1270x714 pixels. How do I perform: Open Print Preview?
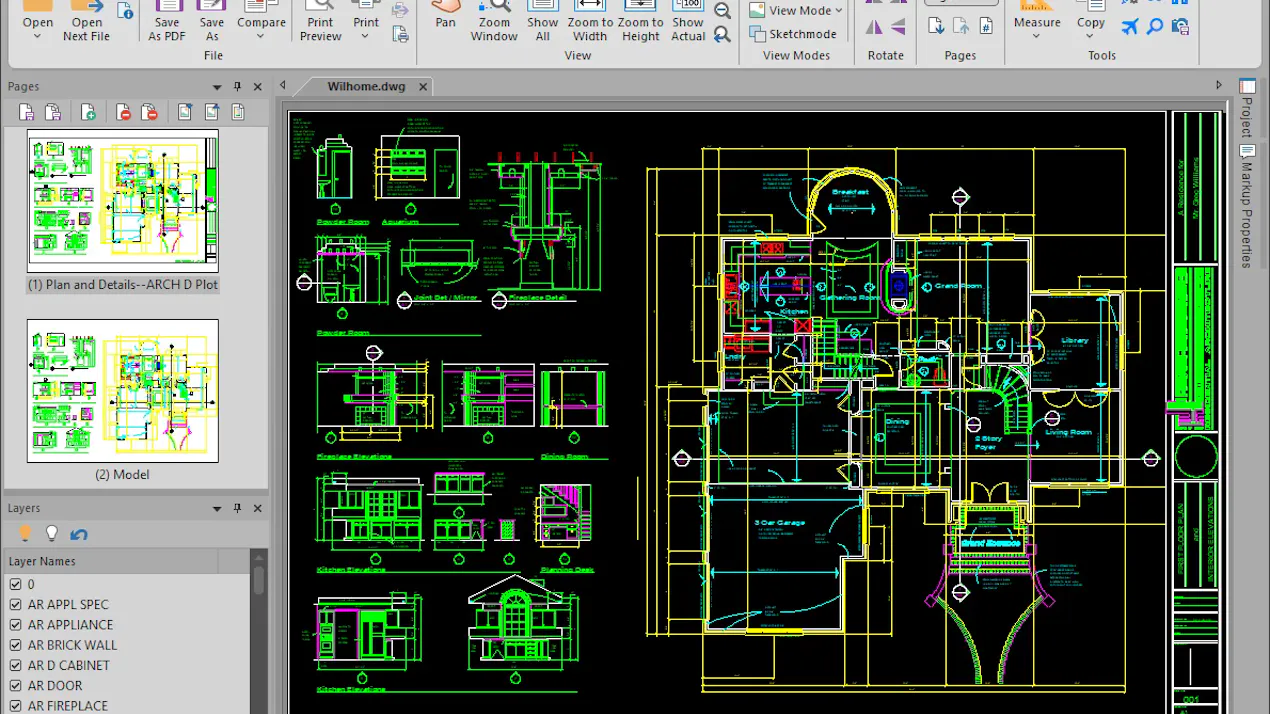tap(320, 22)
